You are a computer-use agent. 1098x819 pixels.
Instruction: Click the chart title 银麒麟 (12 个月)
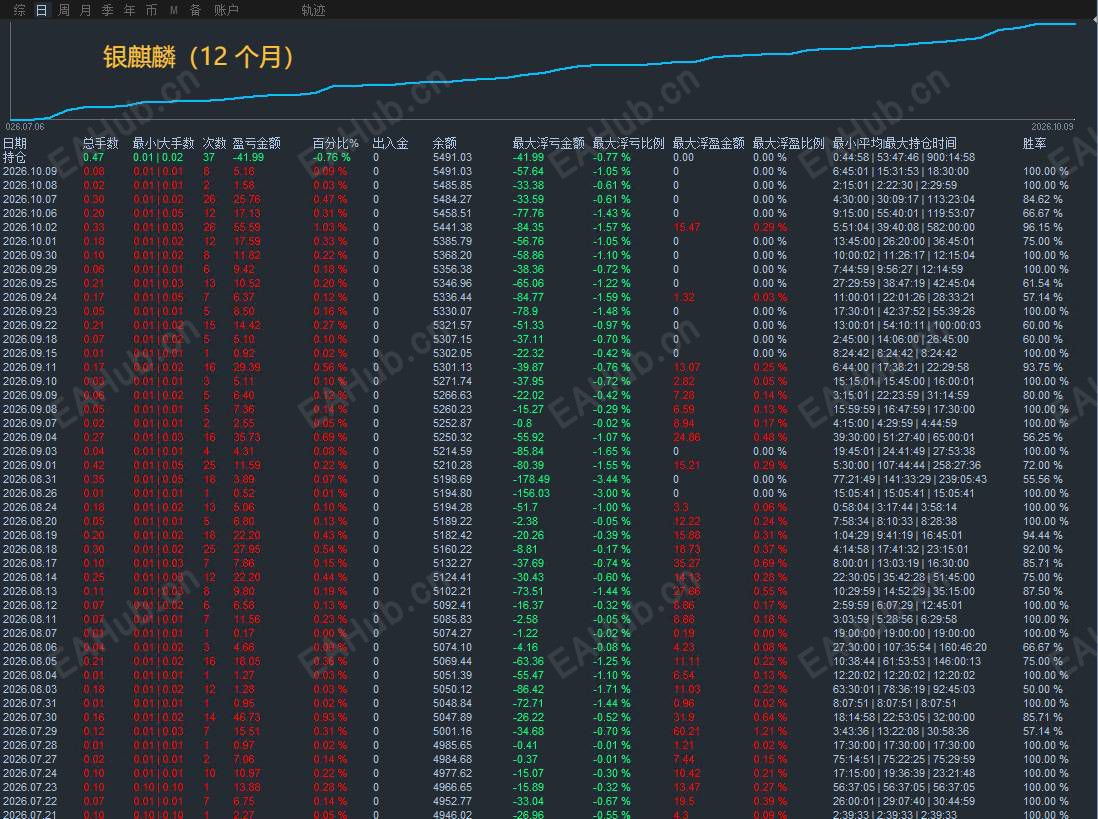[x=198, y=57]
